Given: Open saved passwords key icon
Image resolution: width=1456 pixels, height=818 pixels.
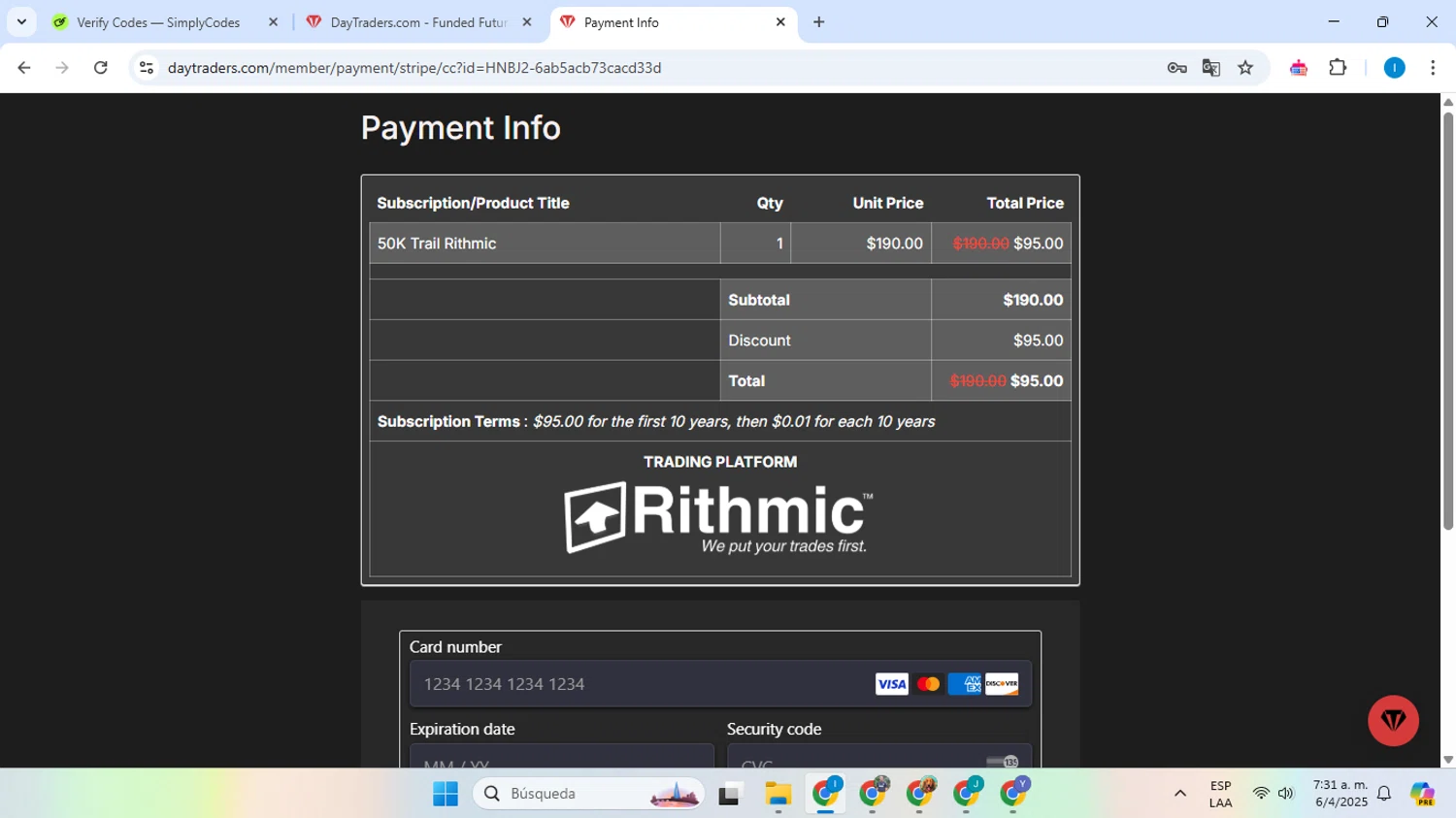Looking at the screenshot, I should pos(1177,68).
